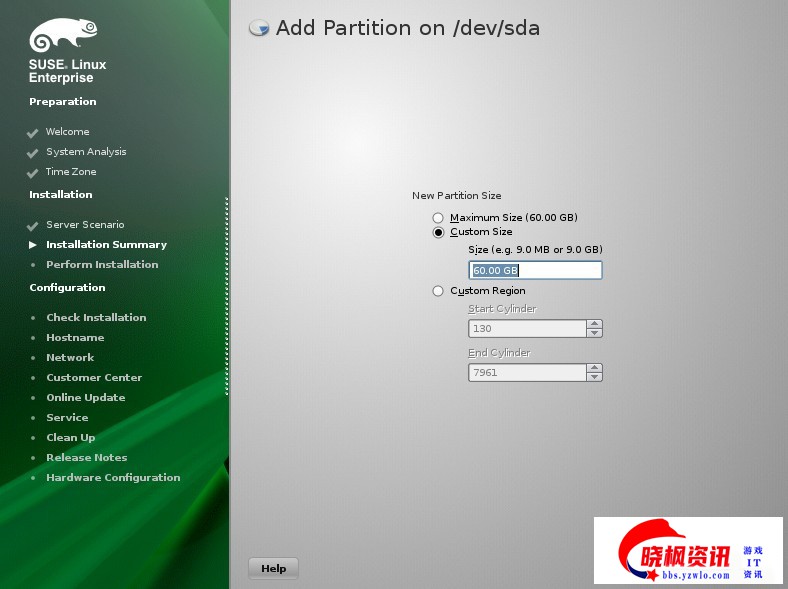Click the End Cylinder number field
Viewport: 788px width, 589px height.
[x=527, y=372]
